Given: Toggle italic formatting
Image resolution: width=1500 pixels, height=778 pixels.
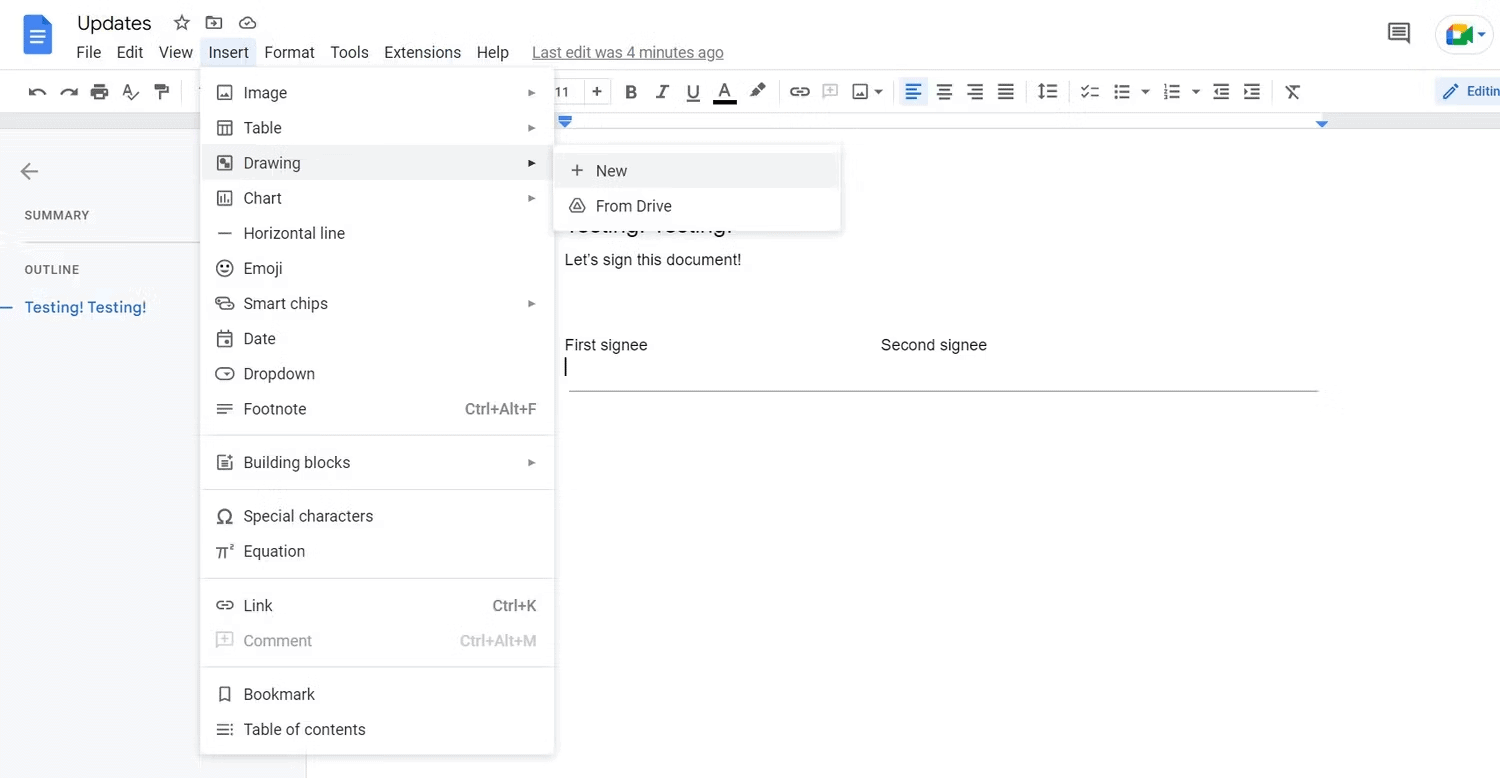Looking at the screenshot, I should coord(662,91).
